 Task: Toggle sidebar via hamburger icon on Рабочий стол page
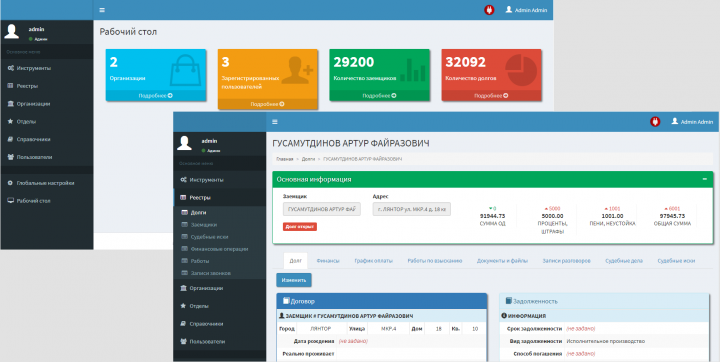[x=102, y=10]
